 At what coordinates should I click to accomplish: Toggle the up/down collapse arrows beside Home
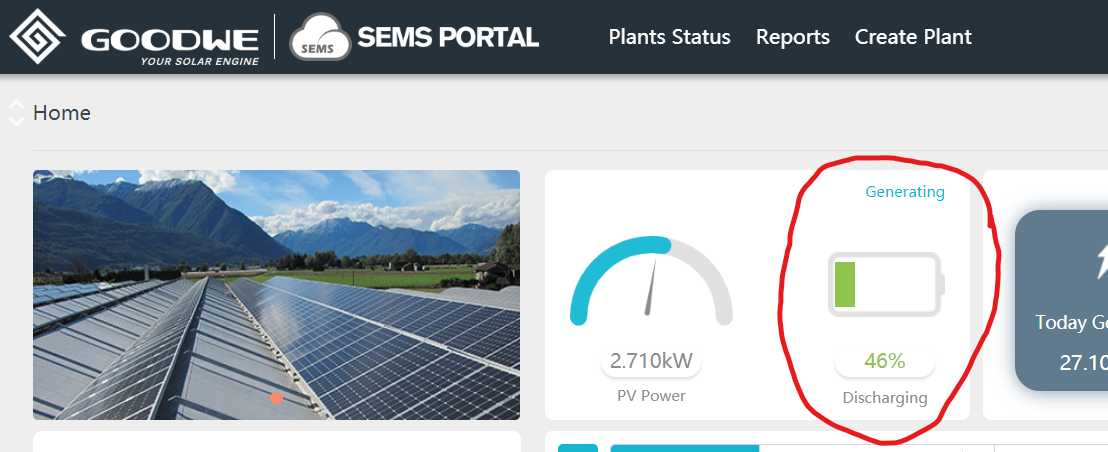tap(16, 113)
